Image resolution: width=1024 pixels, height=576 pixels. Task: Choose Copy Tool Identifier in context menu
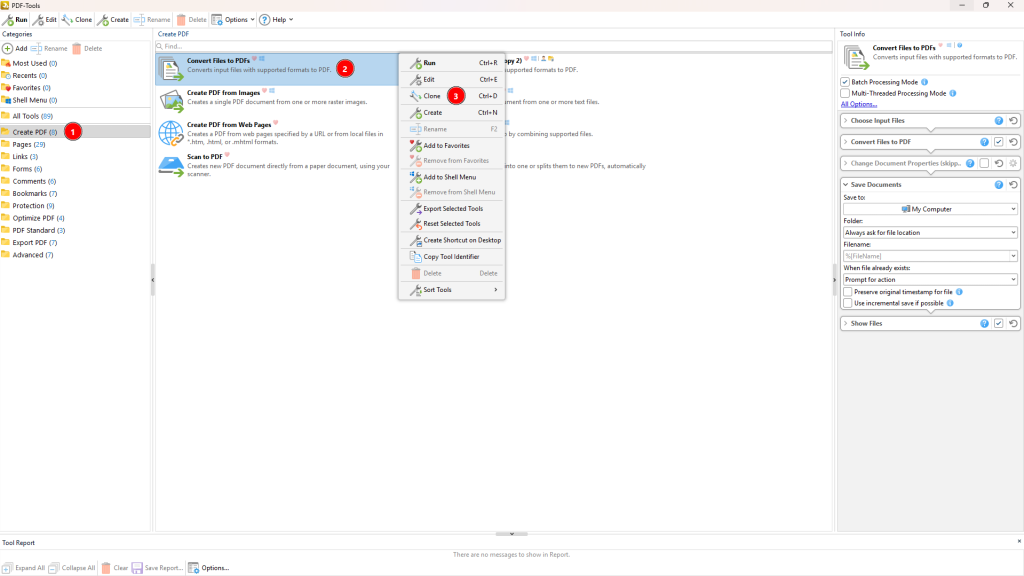[x=452, y=257]
